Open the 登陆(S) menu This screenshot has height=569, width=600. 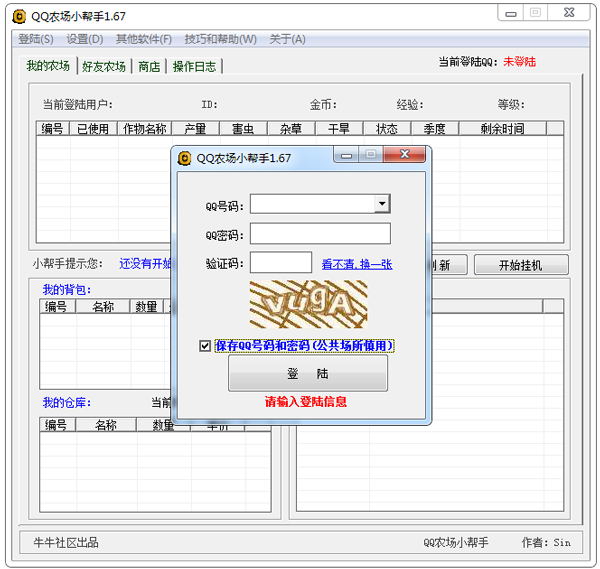[x=35, y=39]
